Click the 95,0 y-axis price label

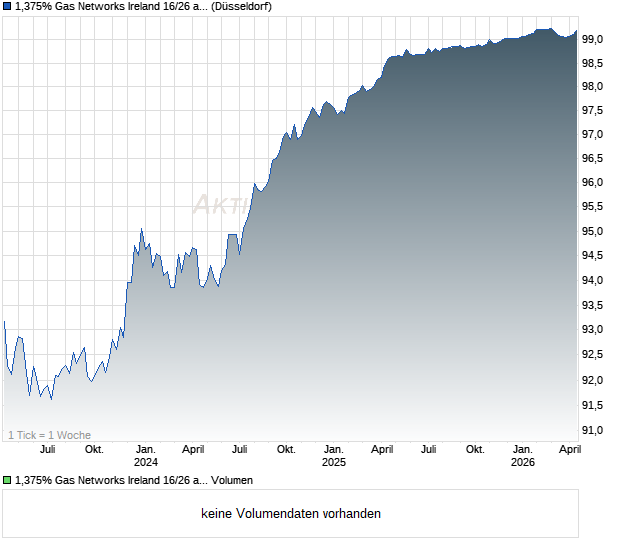(593, 232)
